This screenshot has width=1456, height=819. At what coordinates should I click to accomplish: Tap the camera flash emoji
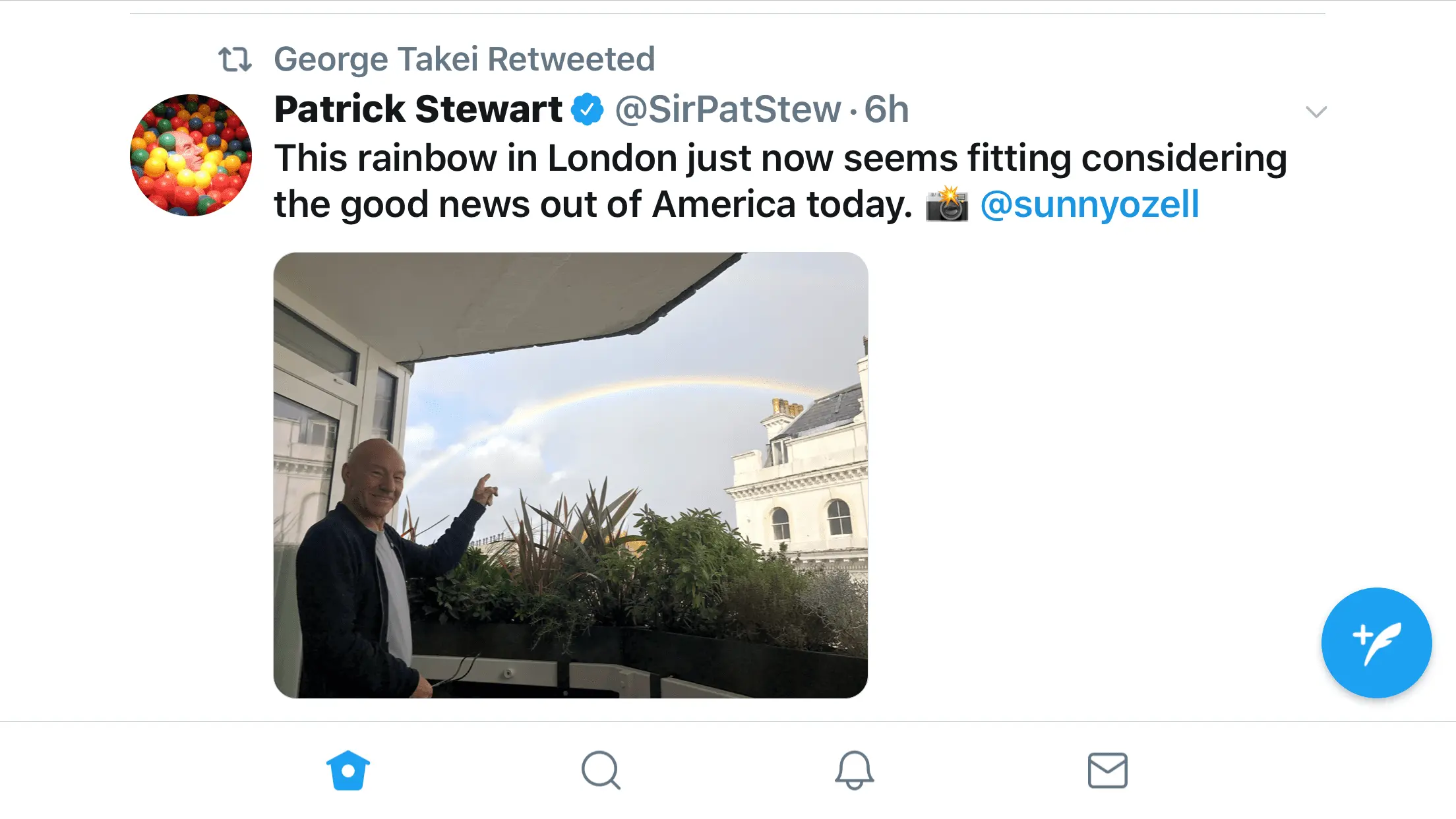947,204
